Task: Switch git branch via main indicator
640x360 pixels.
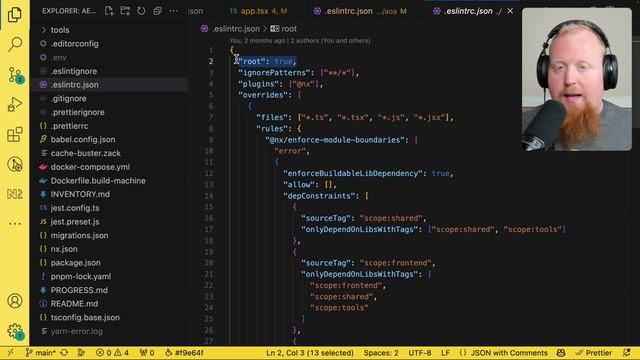Action: 40,353
